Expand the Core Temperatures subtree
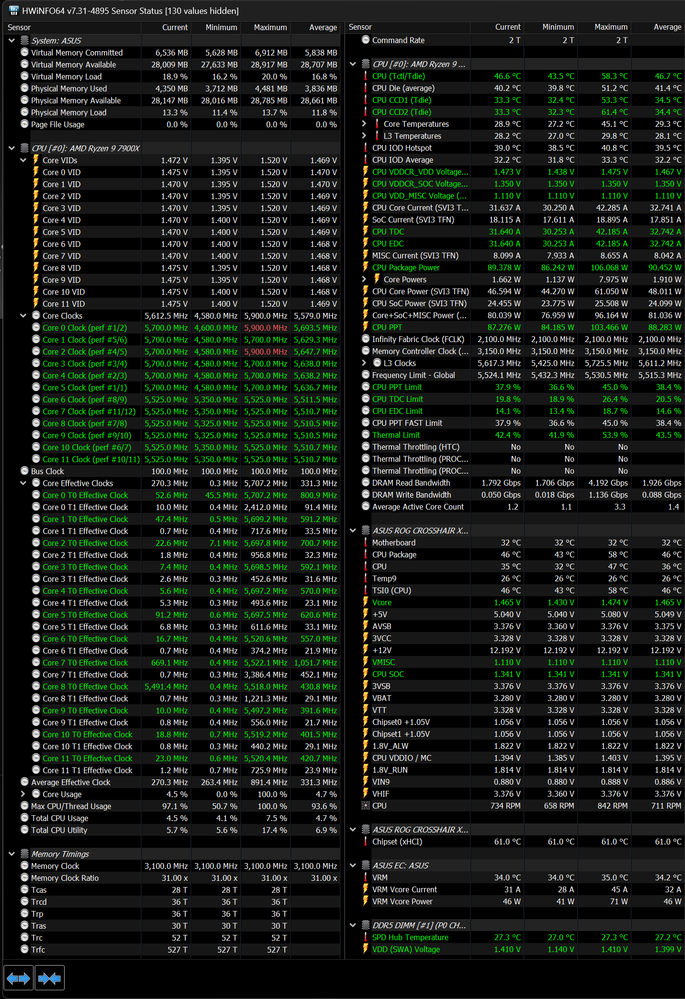 364,124
